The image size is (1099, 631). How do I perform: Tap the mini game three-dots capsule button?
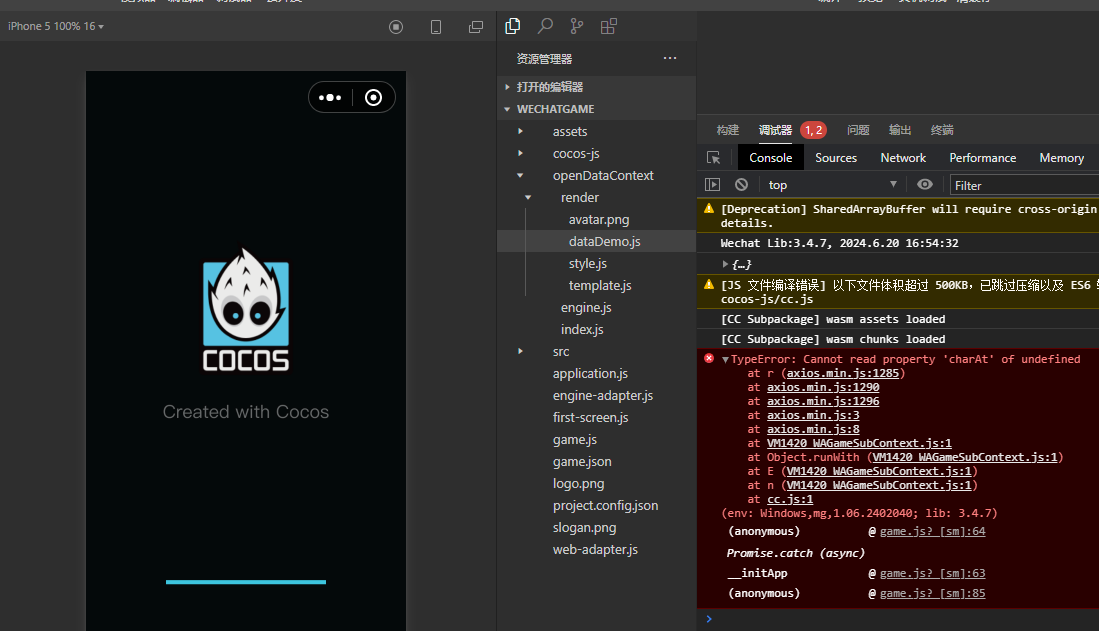[x=330, y=97]
